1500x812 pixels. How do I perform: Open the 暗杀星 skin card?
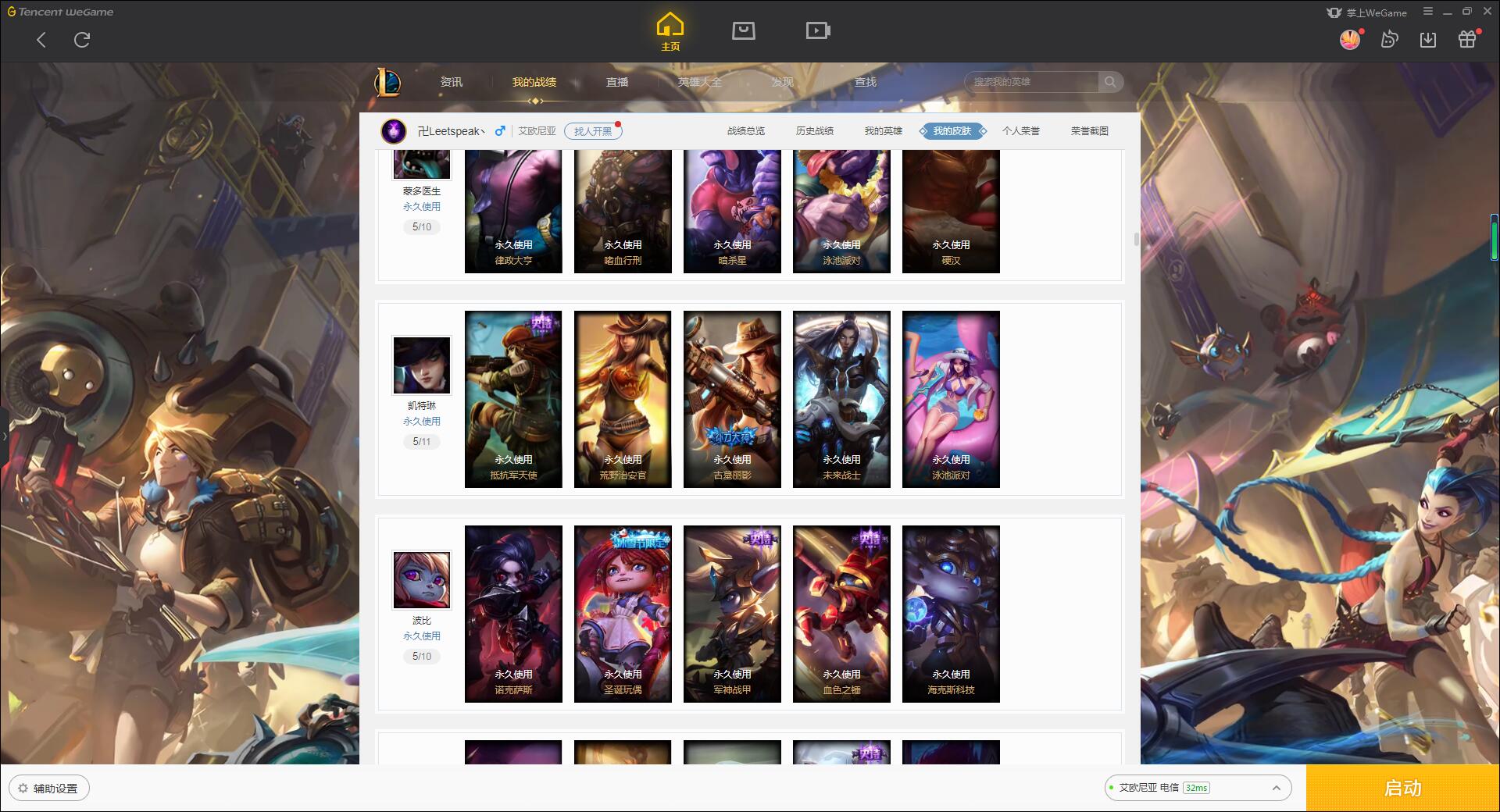(x=732, y=212)
